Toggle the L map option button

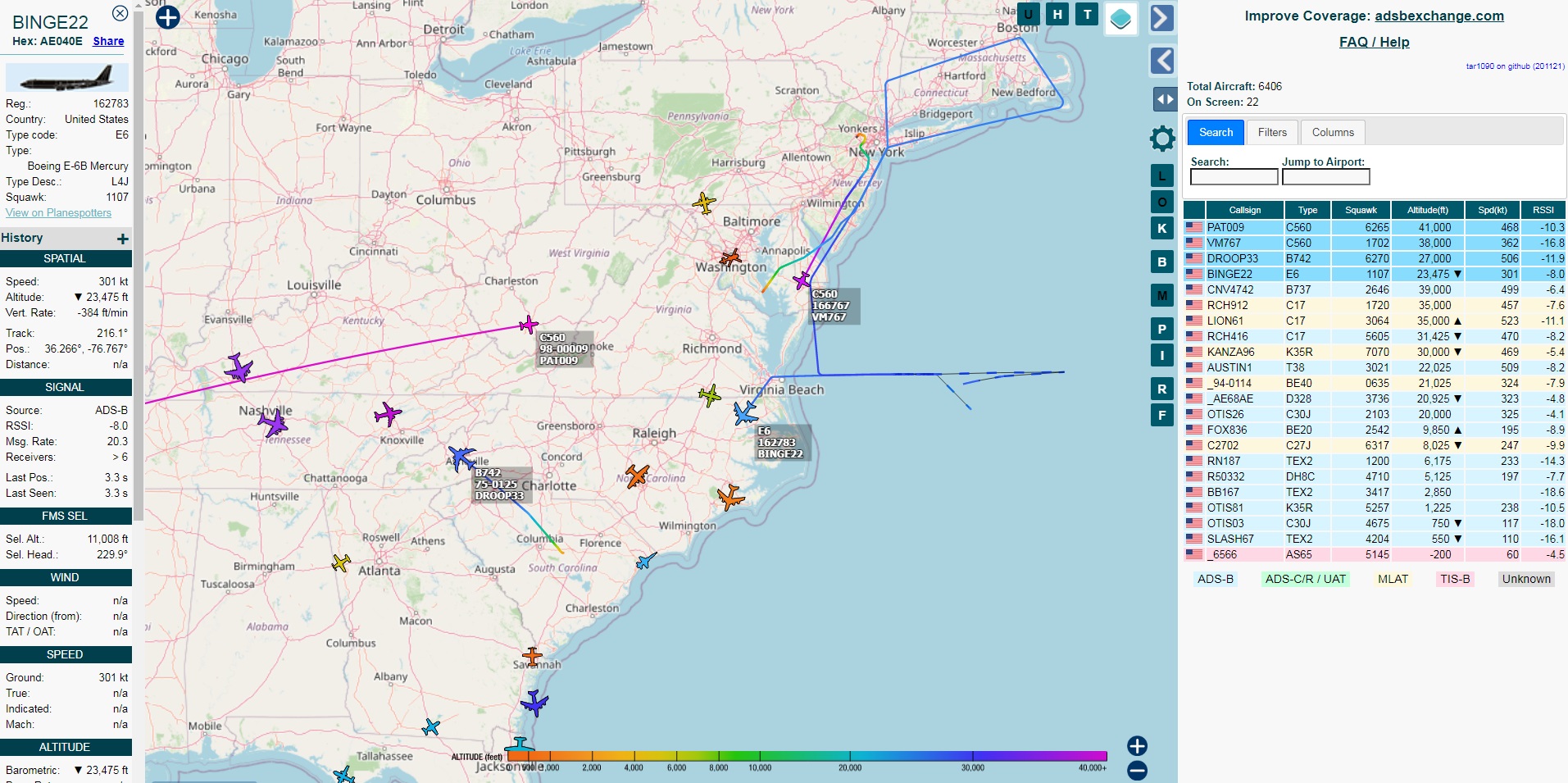pos(1161,175)
